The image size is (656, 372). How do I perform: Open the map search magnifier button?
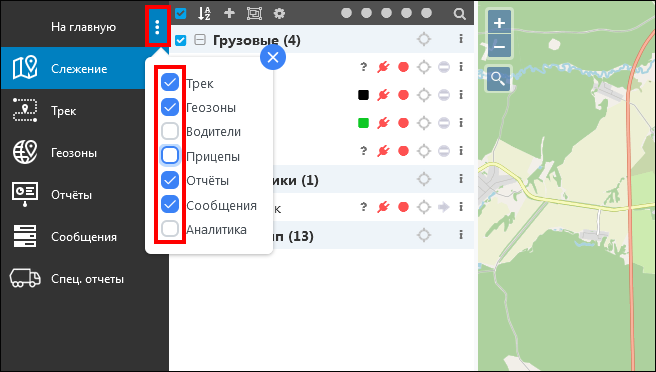coord(498,79)
